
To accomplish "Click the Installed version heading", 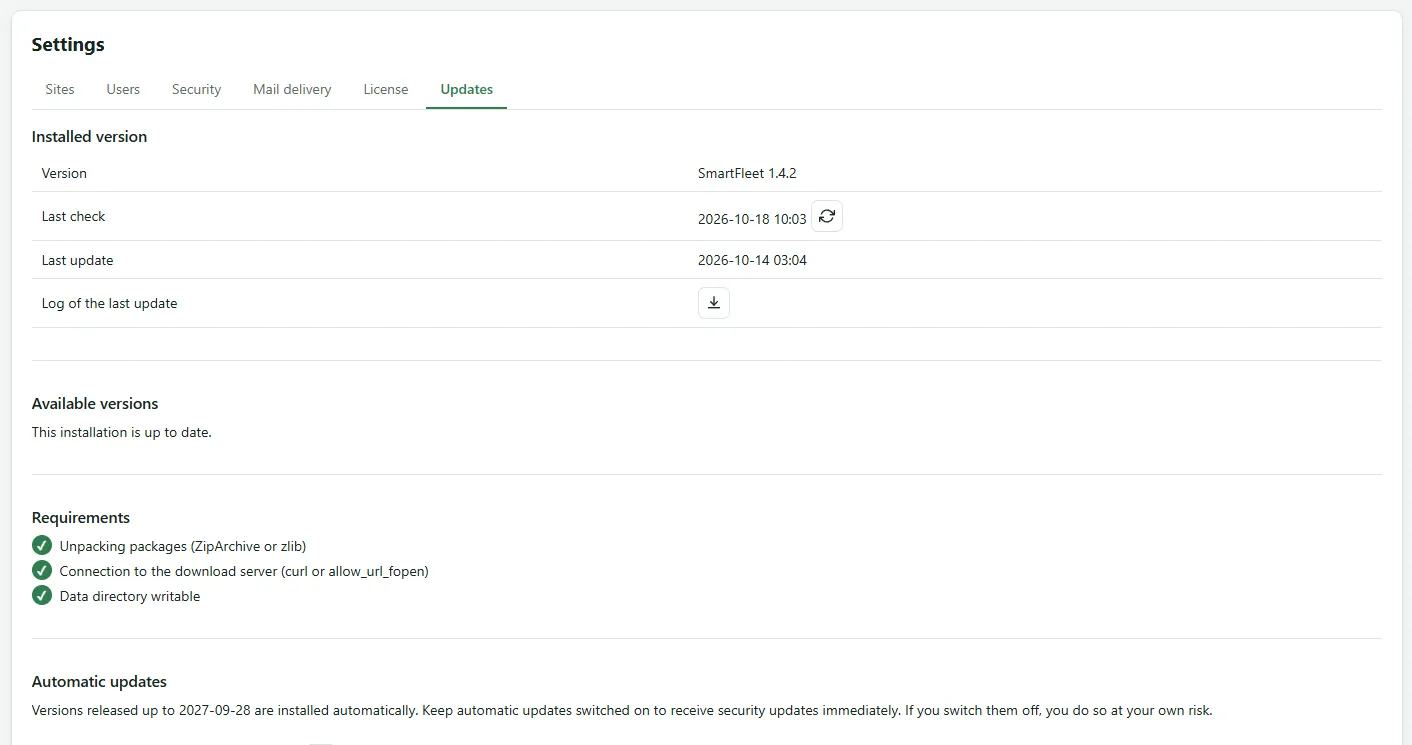I will [89, 136].
